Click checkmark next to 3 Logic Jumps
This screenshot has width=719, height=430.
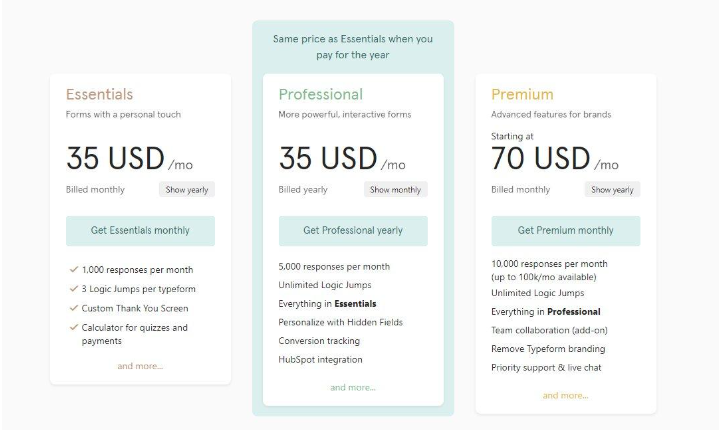pos(73,289)
